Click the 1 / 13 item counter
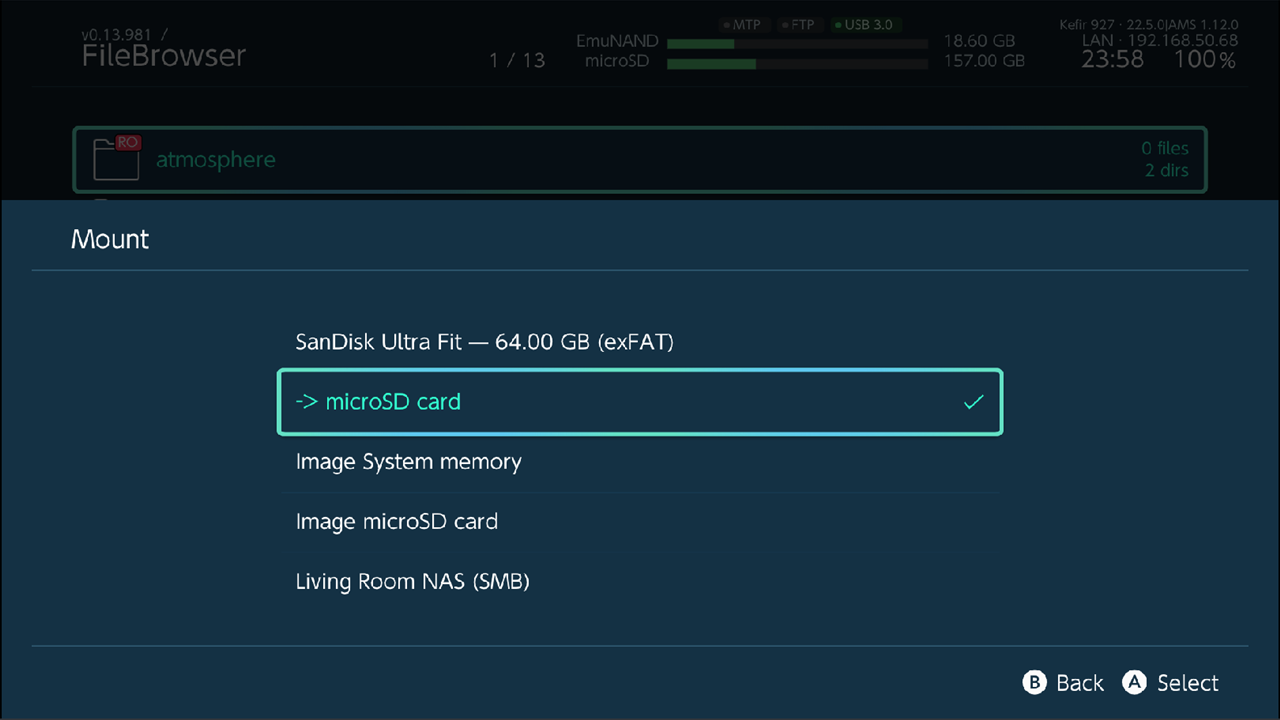 pyautogui.click(x=517, y=60)
